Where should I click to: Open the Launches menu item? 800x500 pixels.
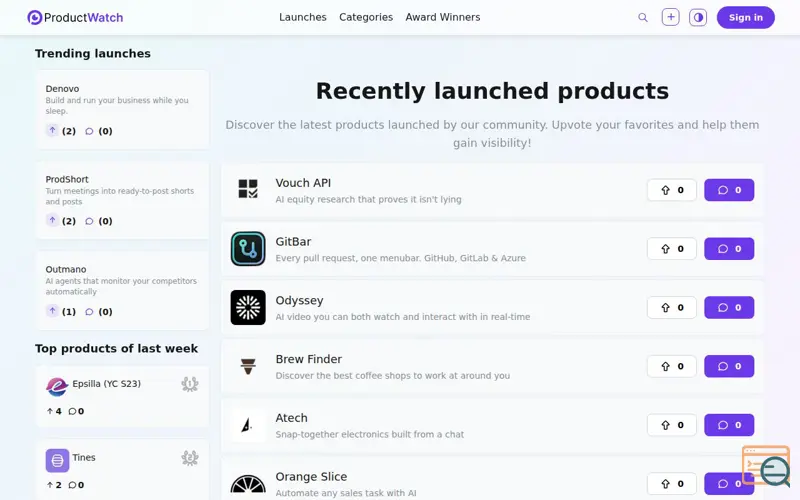(303, 17)
